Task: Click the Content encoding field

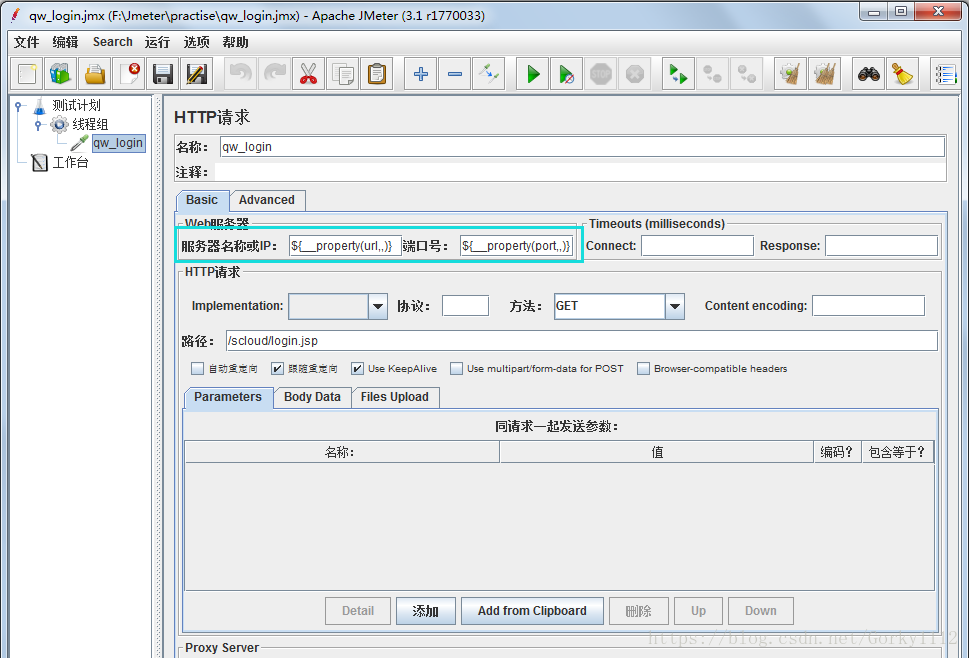Action: point(868,306)
